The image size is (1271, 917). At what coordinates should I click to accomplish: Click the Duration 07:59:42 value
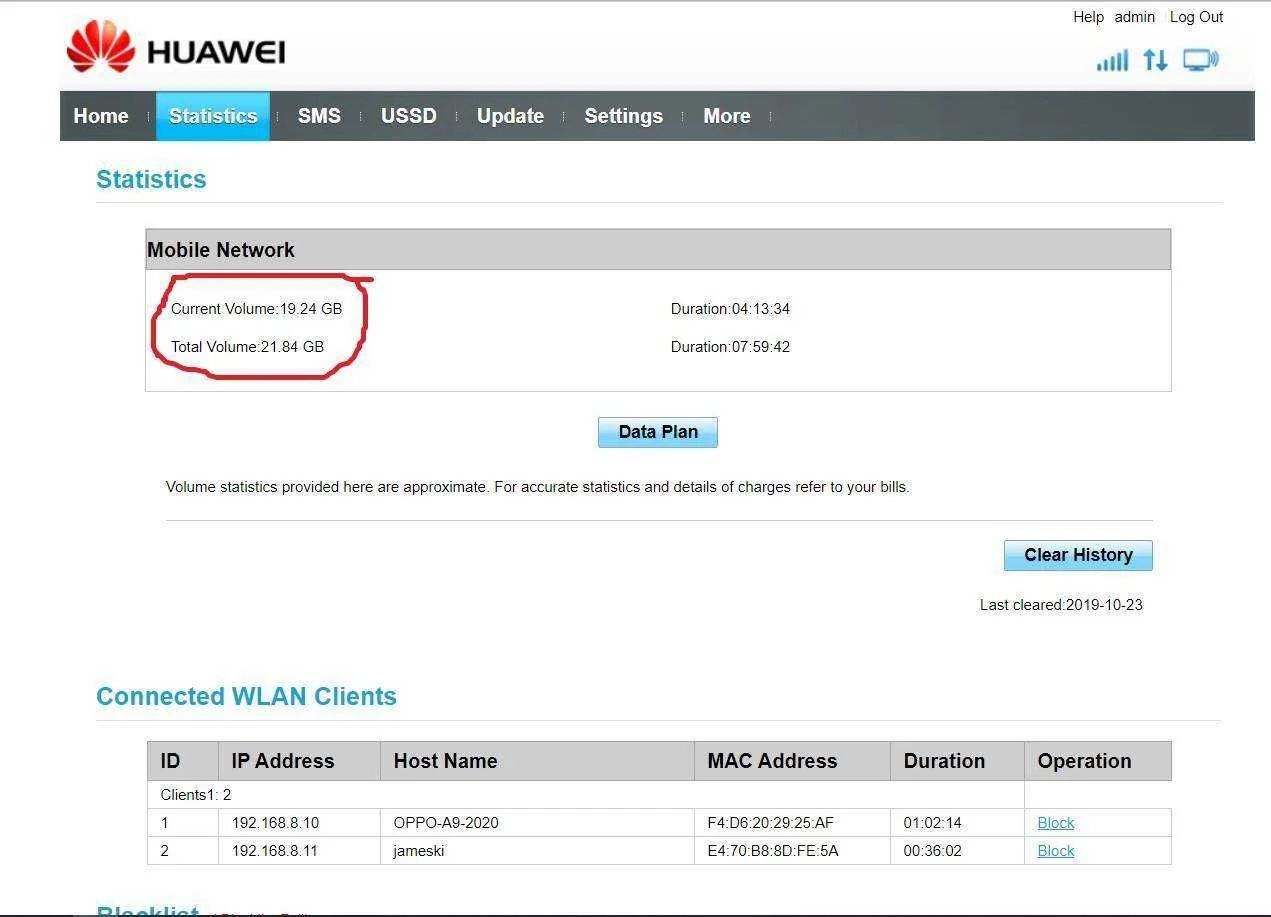click(730, 347)
